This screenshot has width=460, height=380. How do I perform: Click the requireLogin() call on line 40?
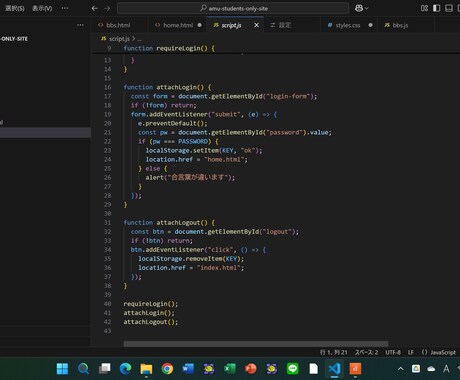click(151, 304)
